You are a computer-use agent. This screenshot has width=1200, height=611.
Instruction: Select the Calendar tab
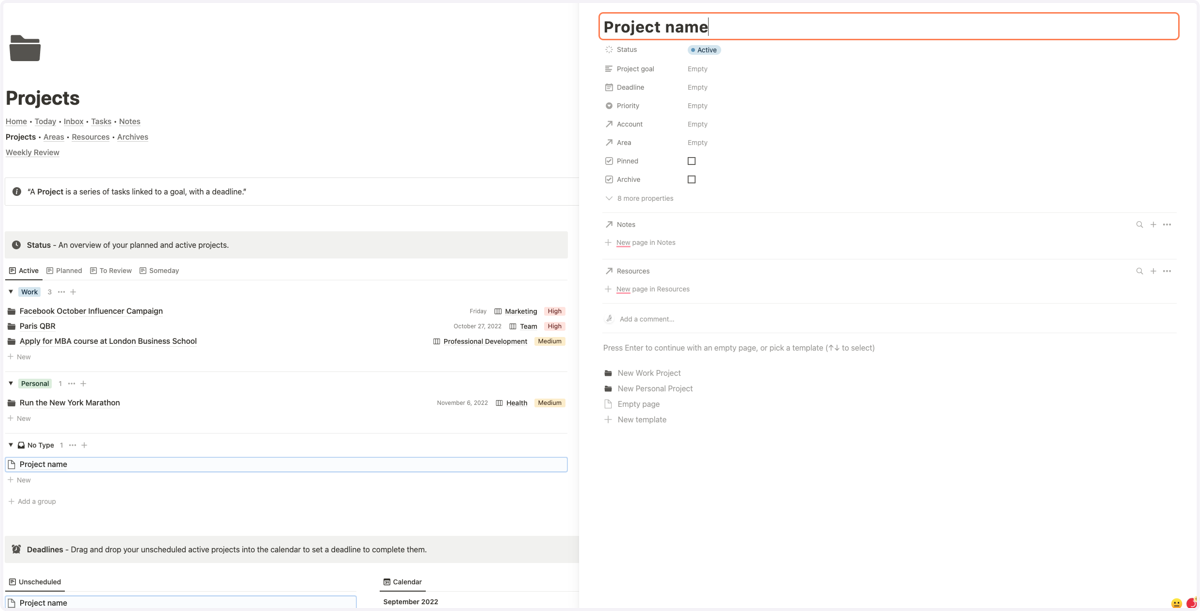coord(402,582)
